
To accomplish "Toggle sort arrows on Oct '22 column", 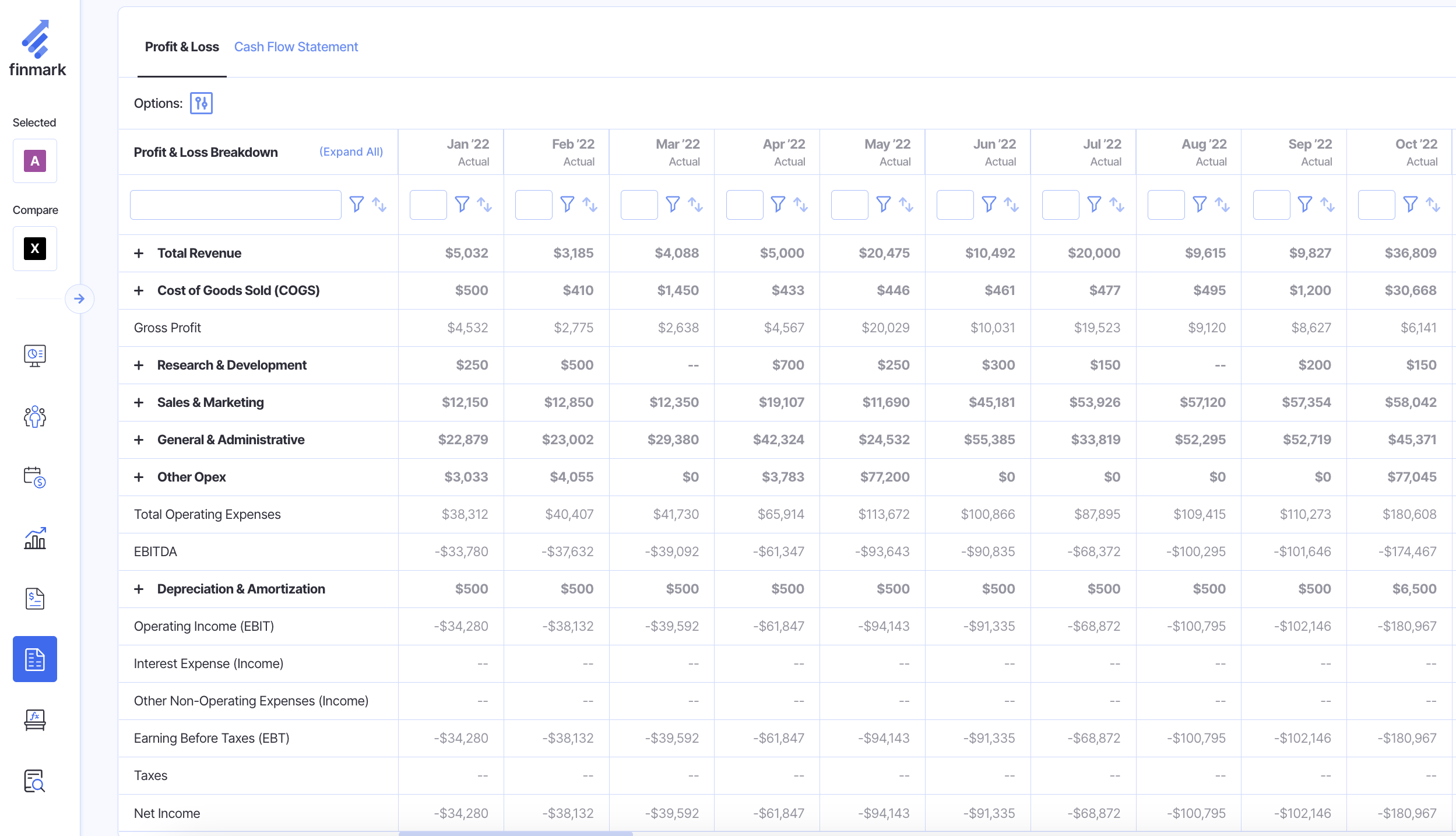I will point(1433,205).
